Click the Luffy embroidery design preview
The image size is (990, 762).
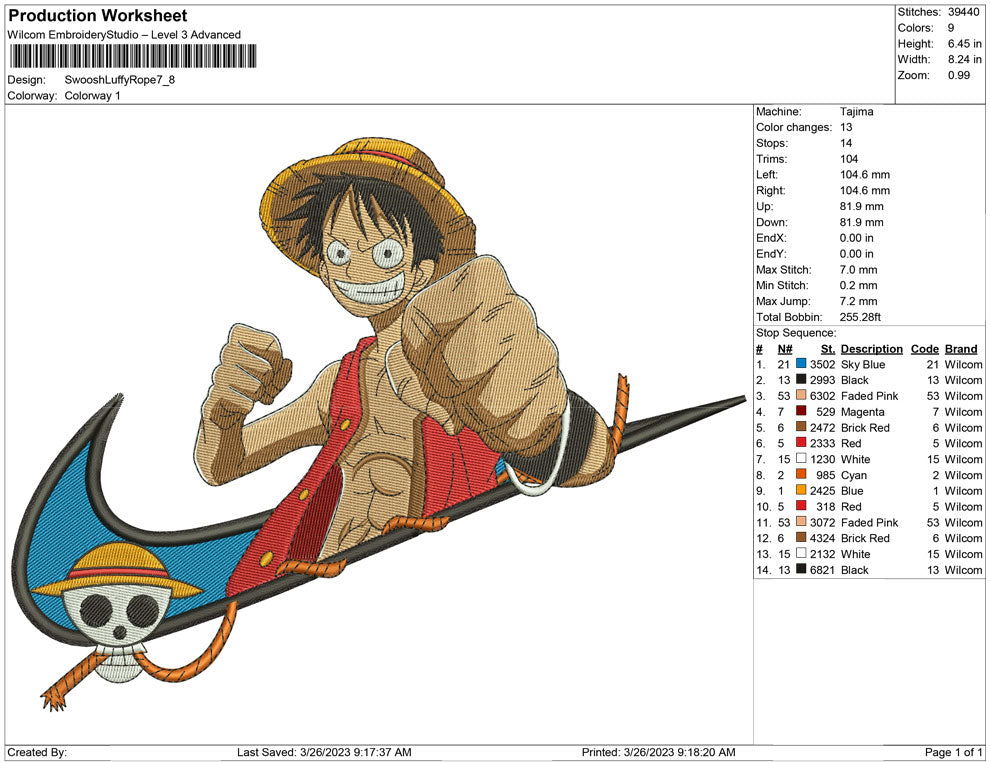[379, 423]
